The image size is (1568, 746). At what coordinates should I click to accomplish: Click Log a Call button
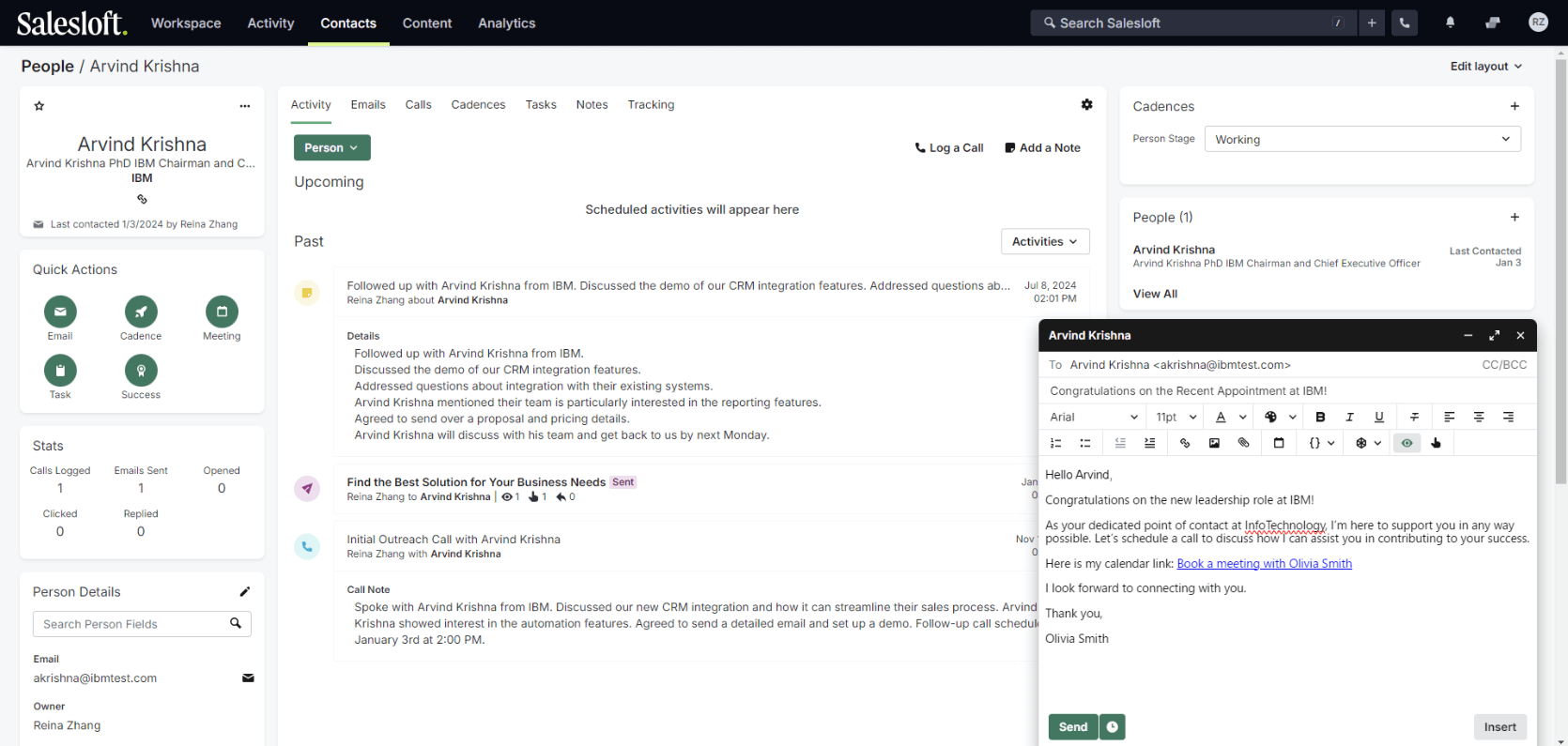pyautogui.click(x=949, y=148)
